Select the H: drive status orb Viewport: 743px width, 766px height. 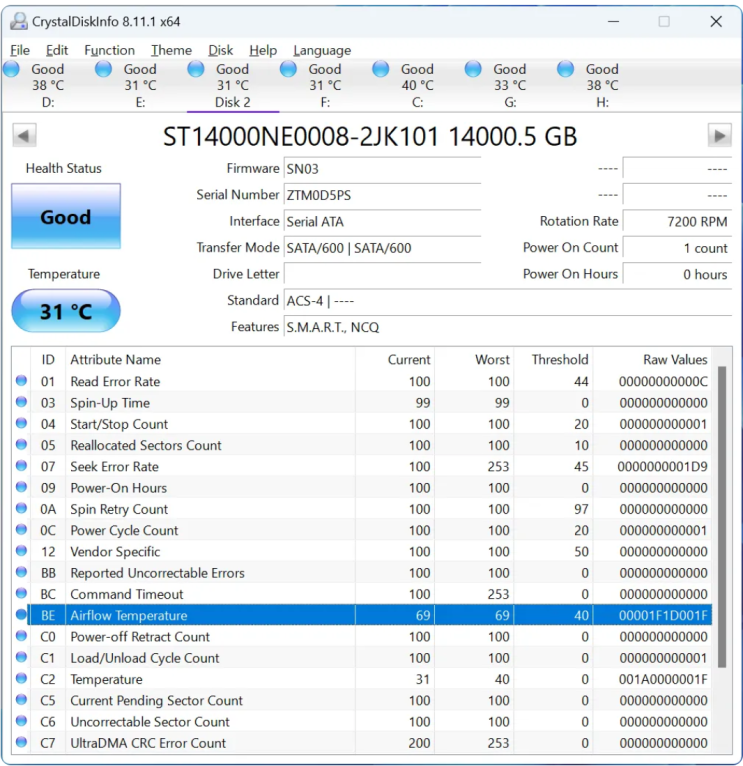click(x=566, y=69)
